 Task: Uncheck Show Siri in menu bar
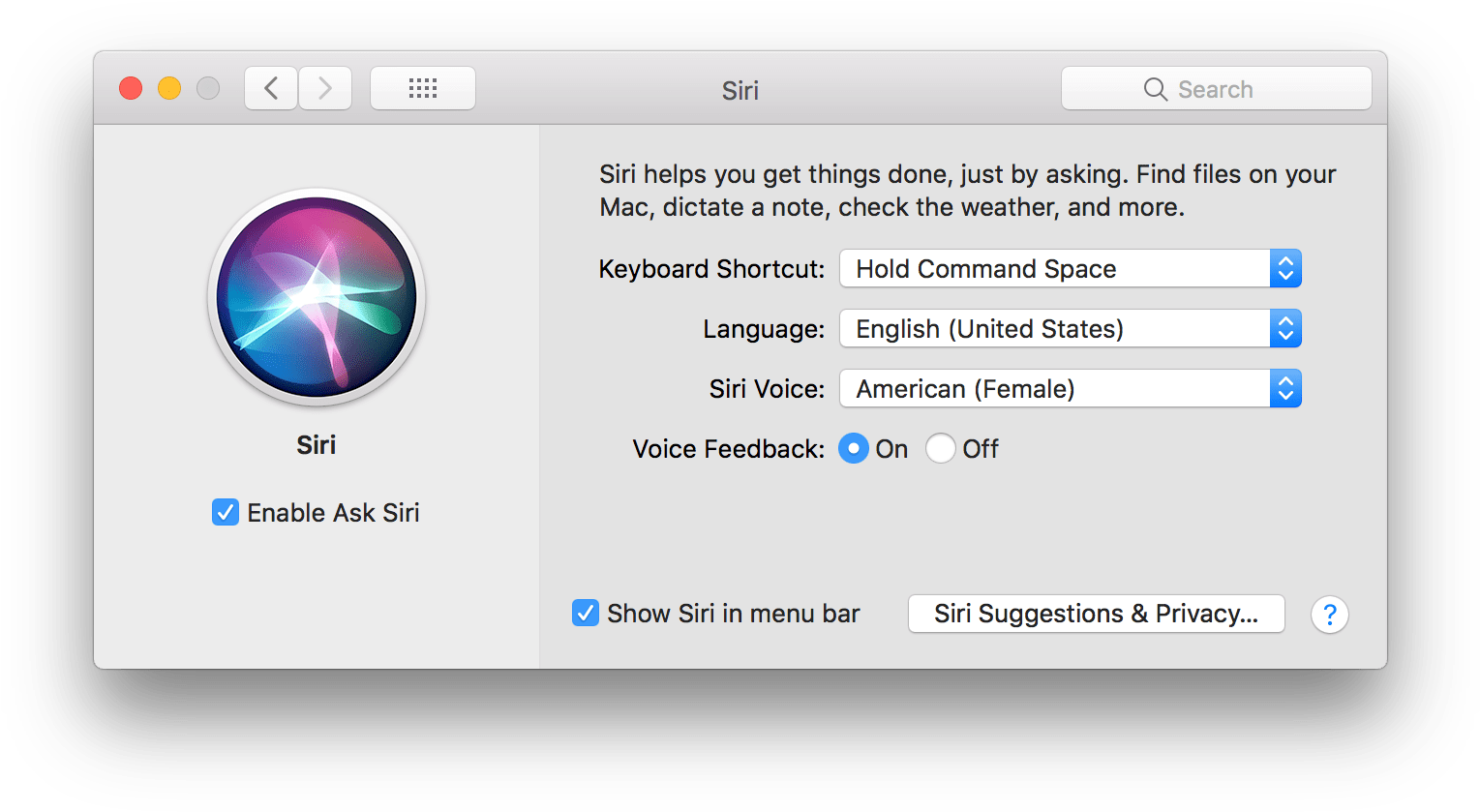[x=586, y=613]
